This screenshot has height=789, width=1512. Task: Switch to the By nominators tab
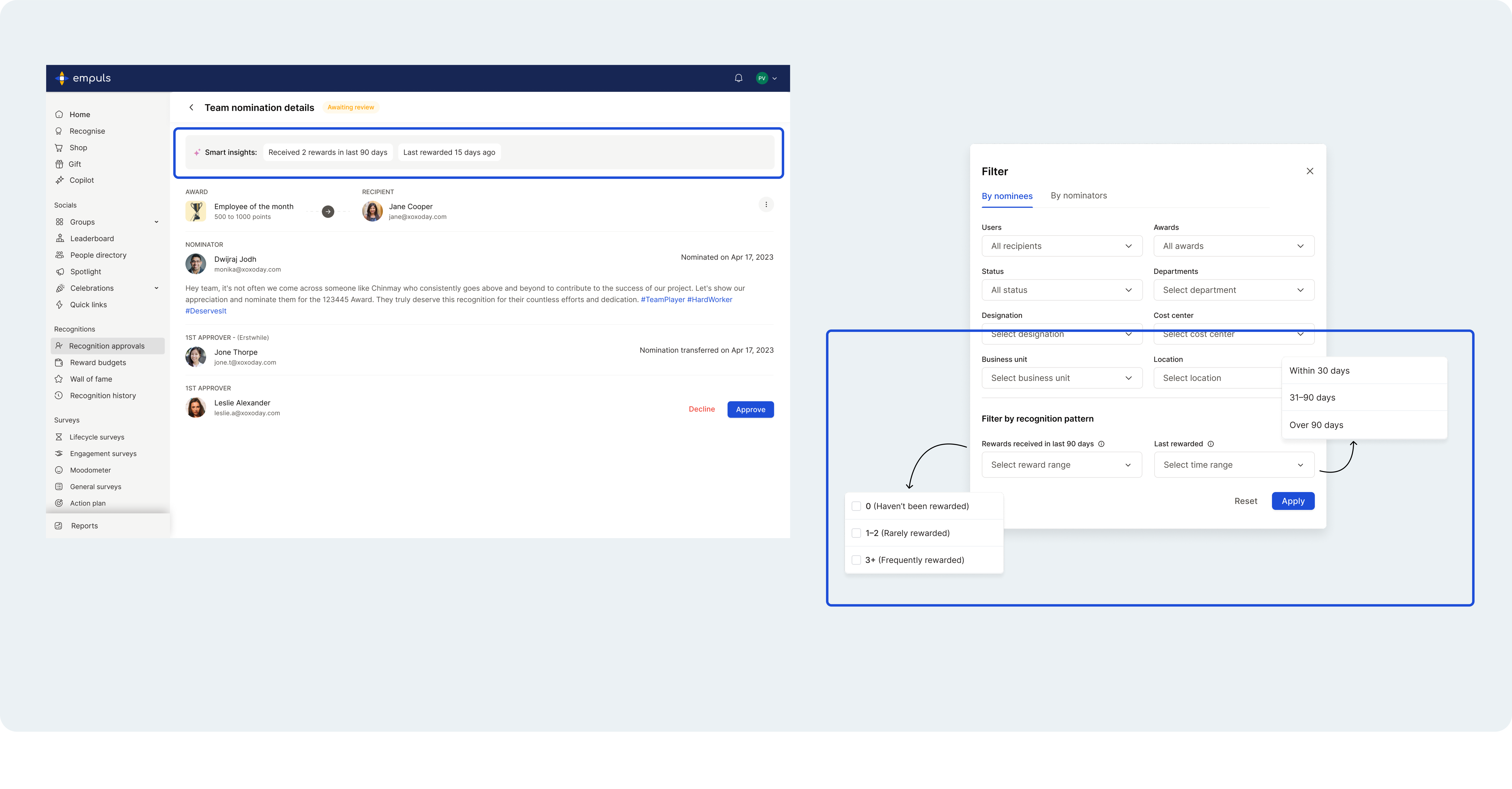tap(1079, 195)
